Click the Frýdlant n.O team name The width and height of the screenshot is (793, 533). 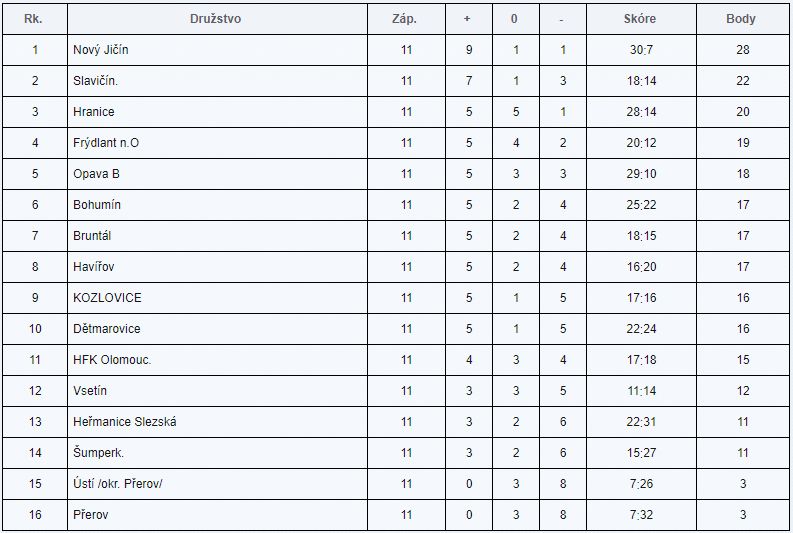click(106, 143)
